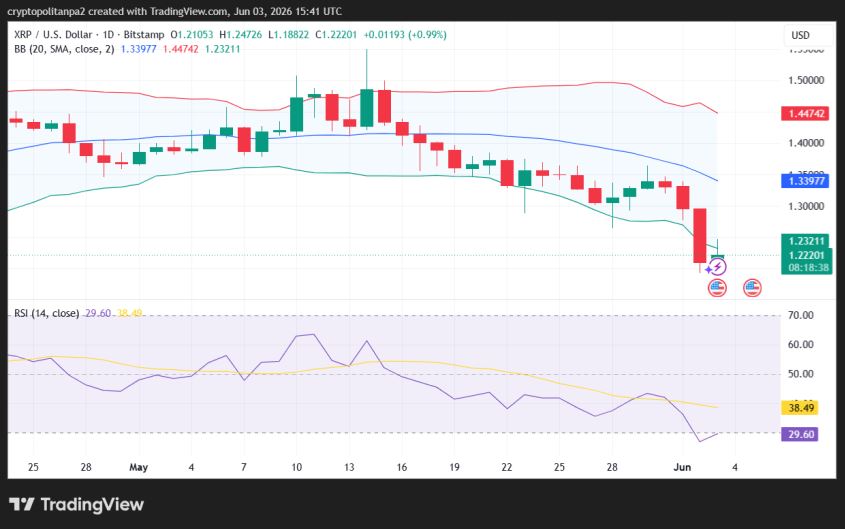Open the USD currency selector
The width and height of the screenshot is (845, 529).
800,36
